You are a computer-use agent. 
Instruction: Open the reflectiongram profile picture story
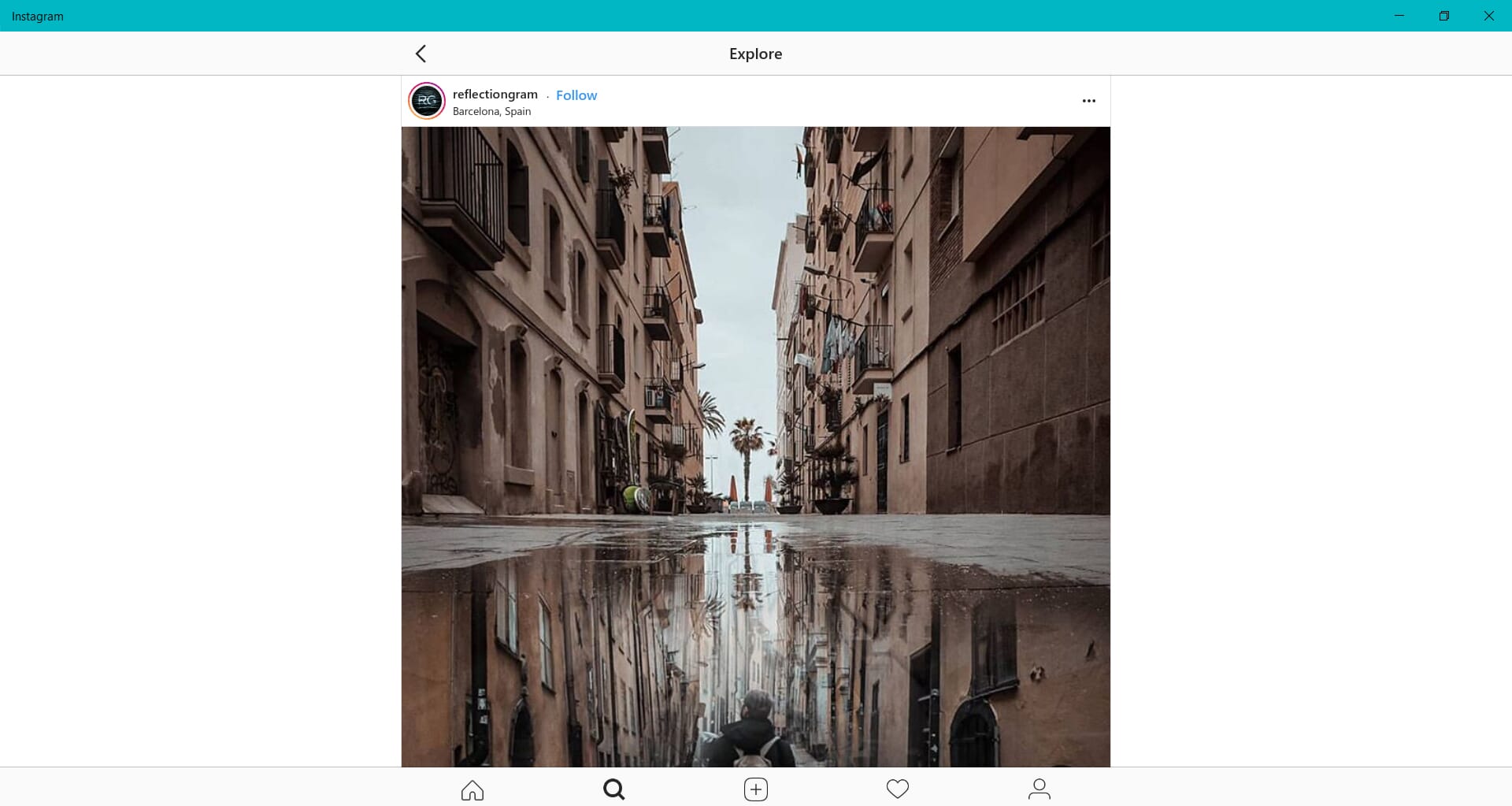coord(427,101)
